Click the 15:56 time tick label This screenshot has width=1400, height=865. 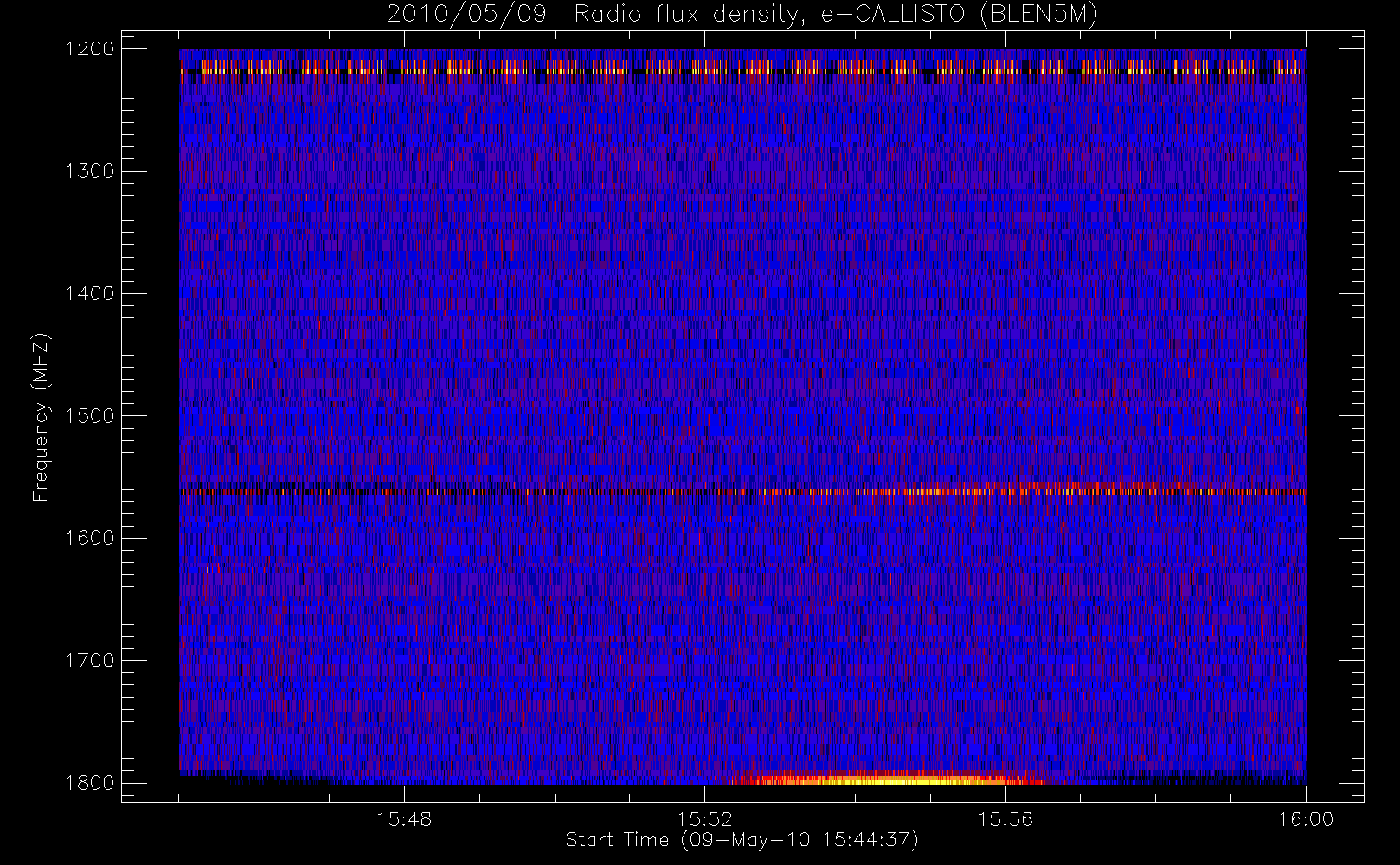(x=1005, y=819)
